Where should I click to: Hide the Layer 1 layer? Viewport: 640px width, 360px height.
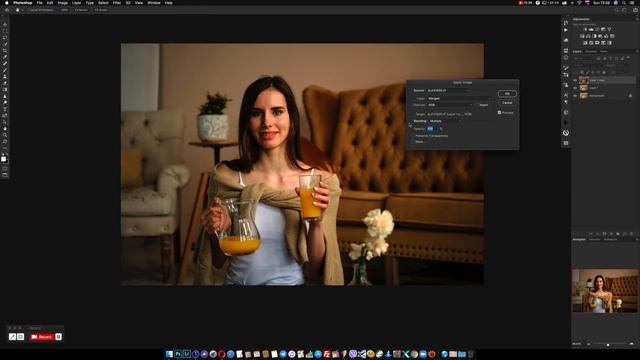(x=575, y=88)
